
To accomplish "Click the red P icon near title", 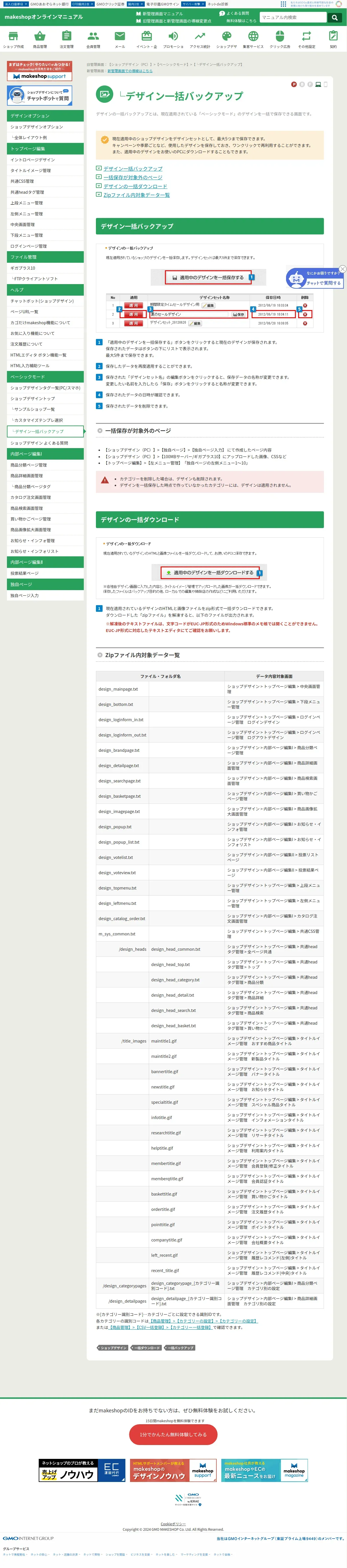I will click(x=294, y=85).
